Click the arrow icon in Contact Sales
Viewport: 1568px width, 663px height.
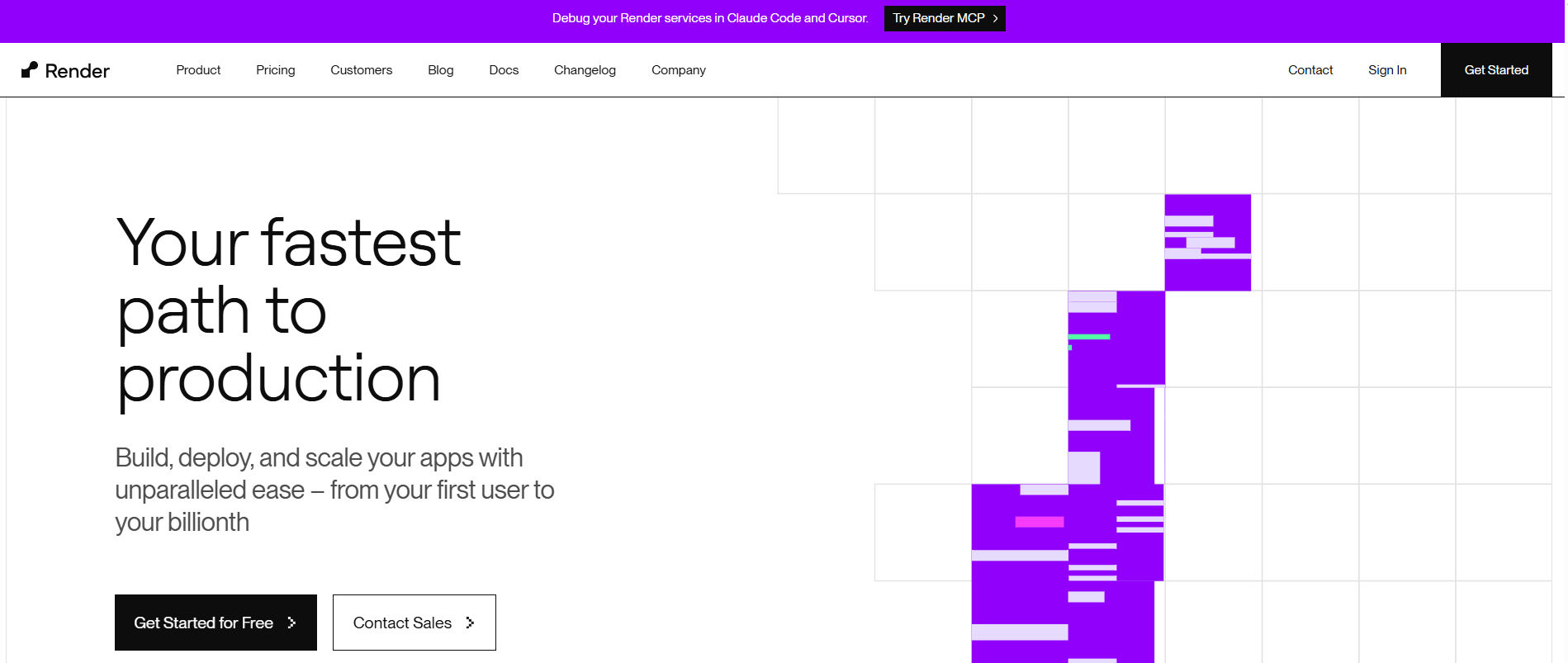(470, 623)
